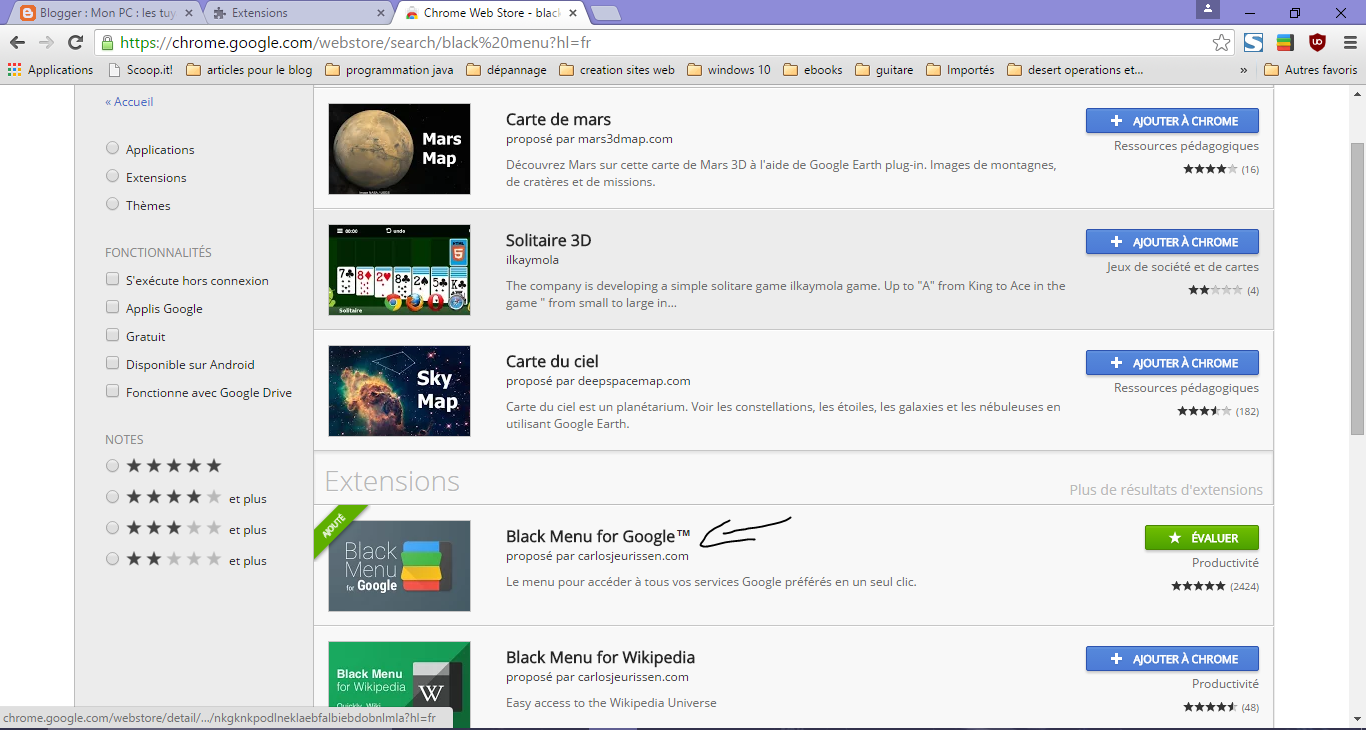Go to « Accueil link

(x=129, y=102)
